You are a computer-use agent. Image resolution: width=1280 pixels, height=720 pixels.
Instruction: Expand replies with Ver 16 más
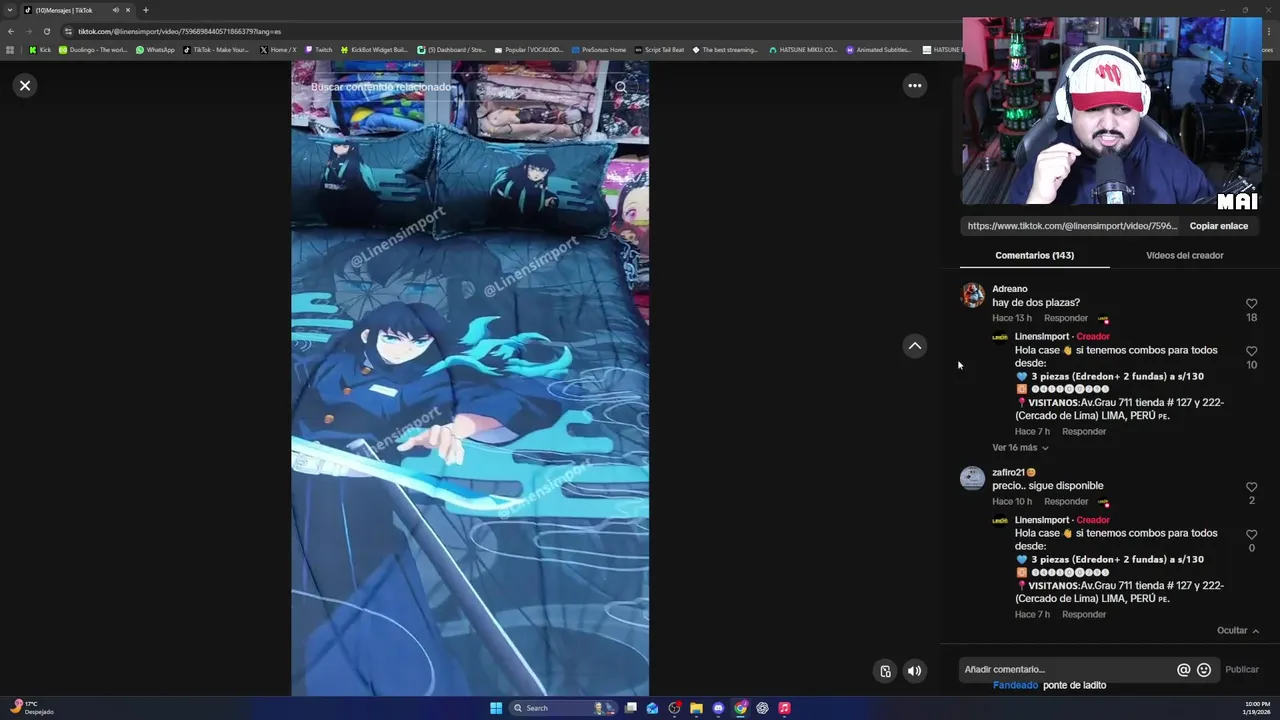coord(1020,447)
